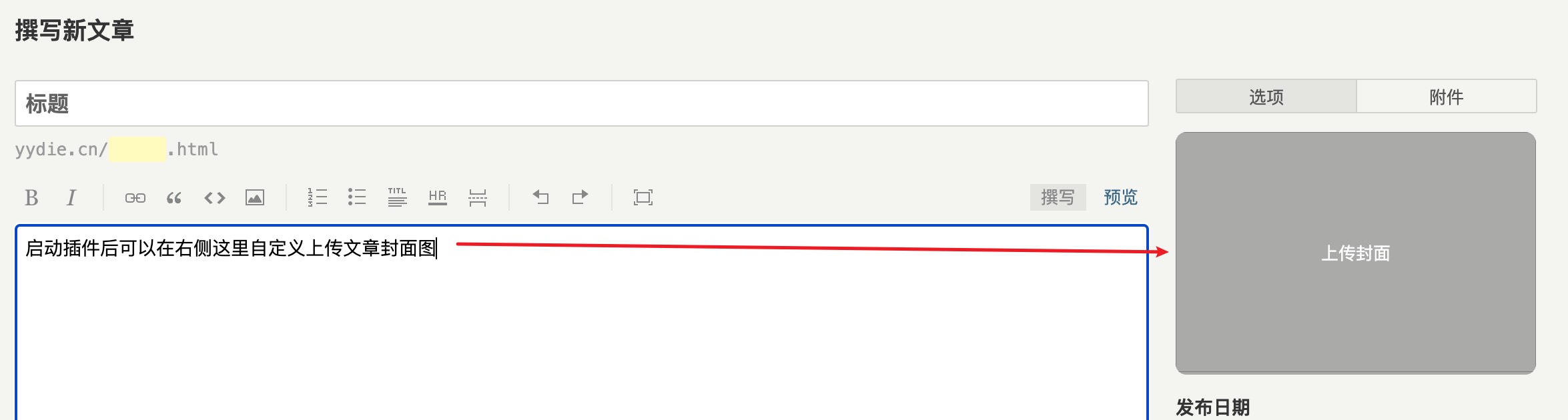The height and width of the screenshot is (420, 1568).
Task: Create a numbered list from the toolbar
Action: [317, 197]
